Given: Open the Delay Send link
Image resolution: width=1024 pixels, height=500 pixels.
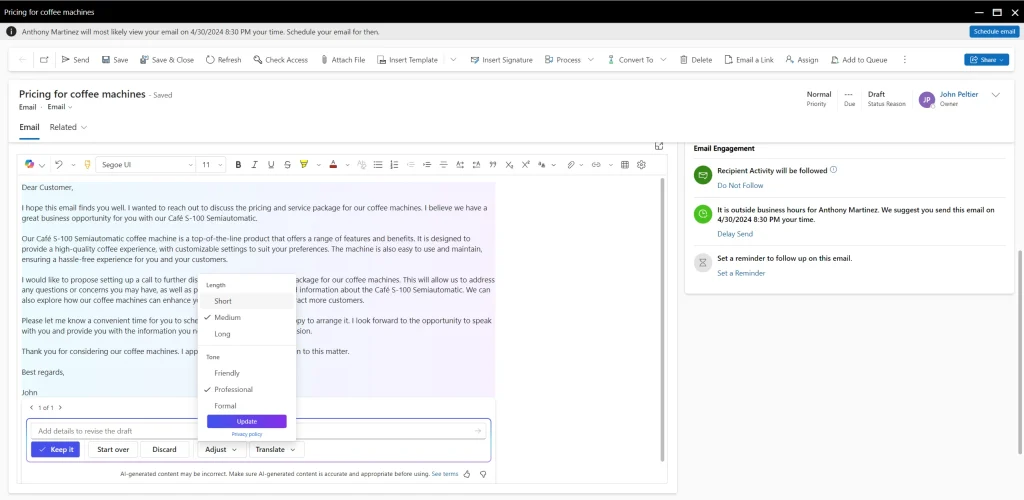Looking at the screenshot, I should 735,234.
